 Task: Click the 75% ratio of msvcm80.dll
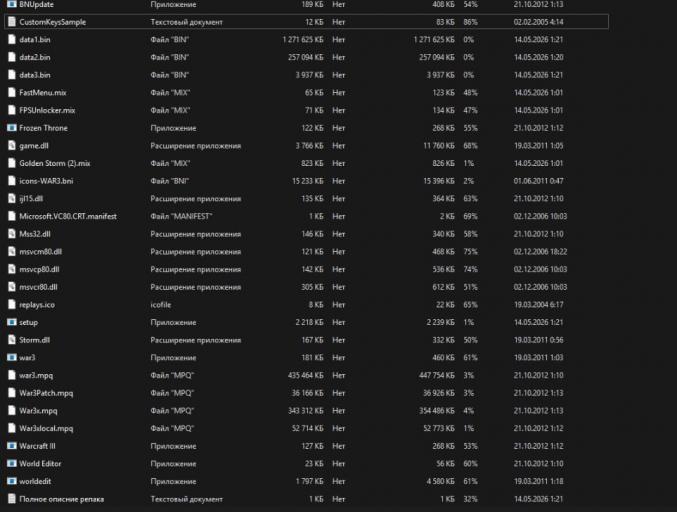(x=471, y=252)
